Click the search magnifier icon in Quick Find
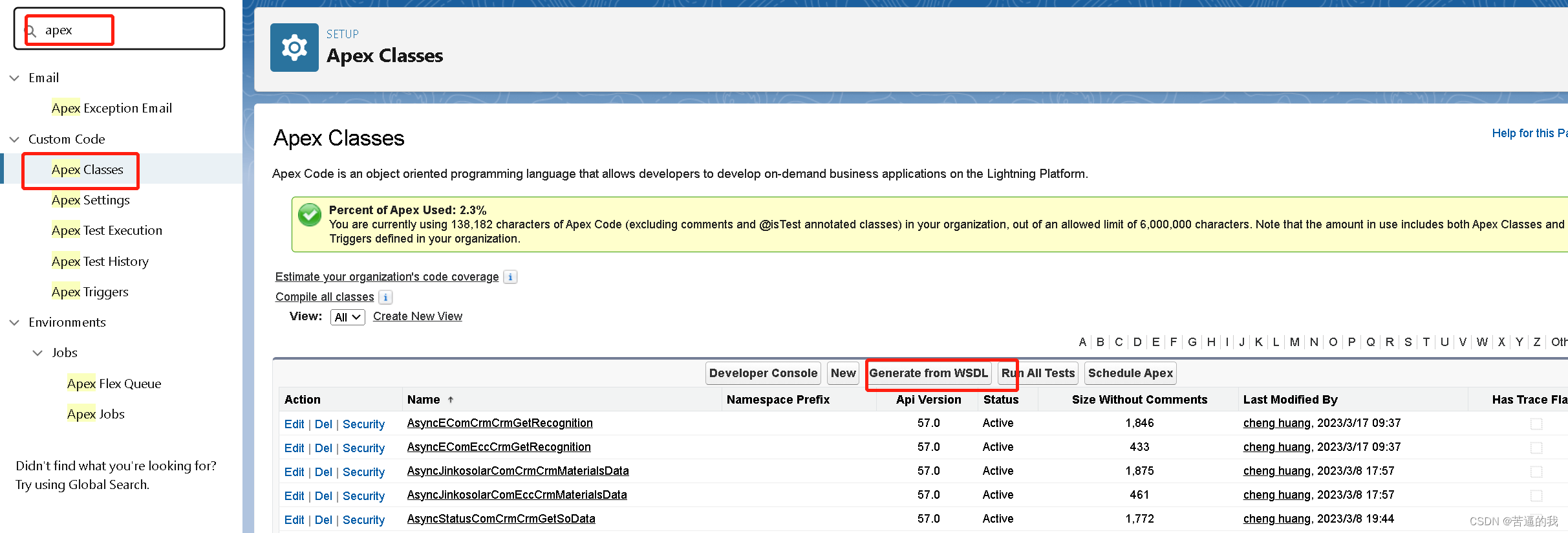Screen dimensions: 1568x533 click(30, 30)
